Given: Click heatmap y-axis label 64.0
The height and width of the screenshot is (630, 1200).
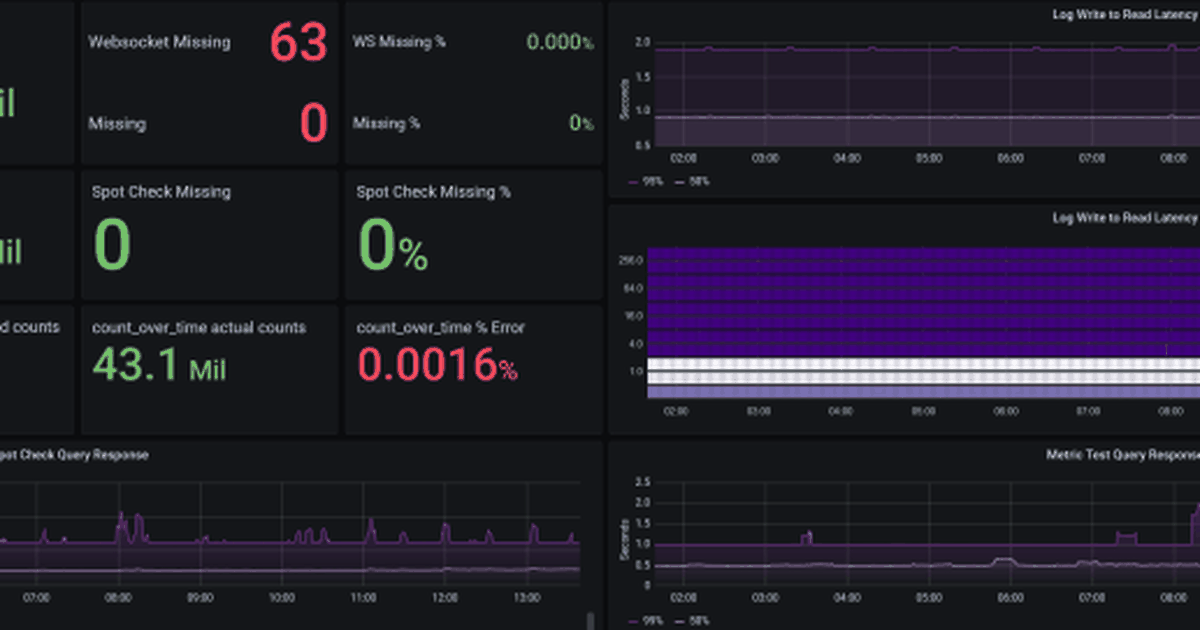Looking at the screenshot, I should click(633, 288).
